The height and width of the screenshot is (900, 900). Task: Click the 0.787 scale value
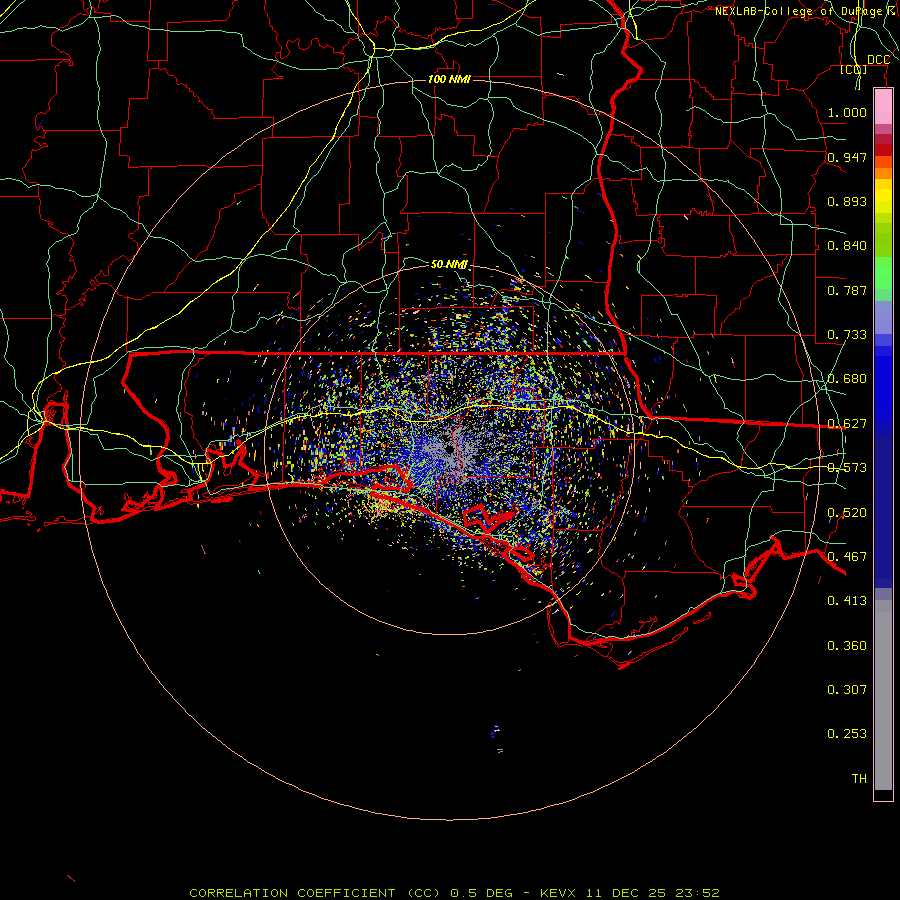tap(847, 290)
